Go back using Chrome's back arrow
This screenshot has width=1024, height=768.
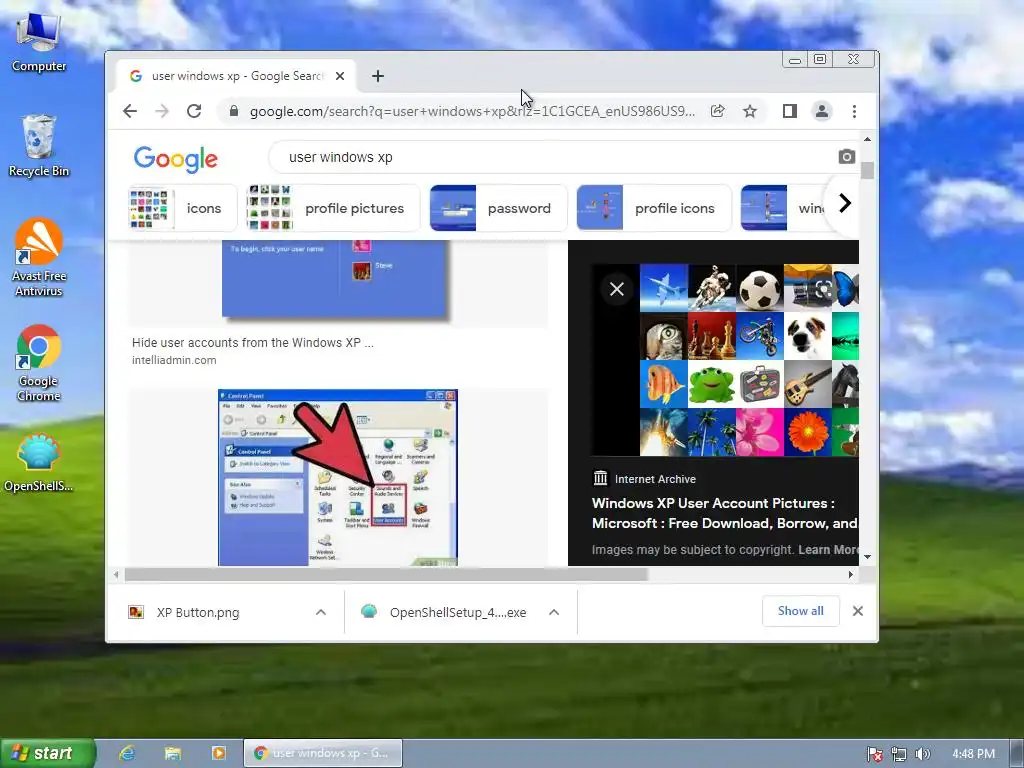[130, 111]
